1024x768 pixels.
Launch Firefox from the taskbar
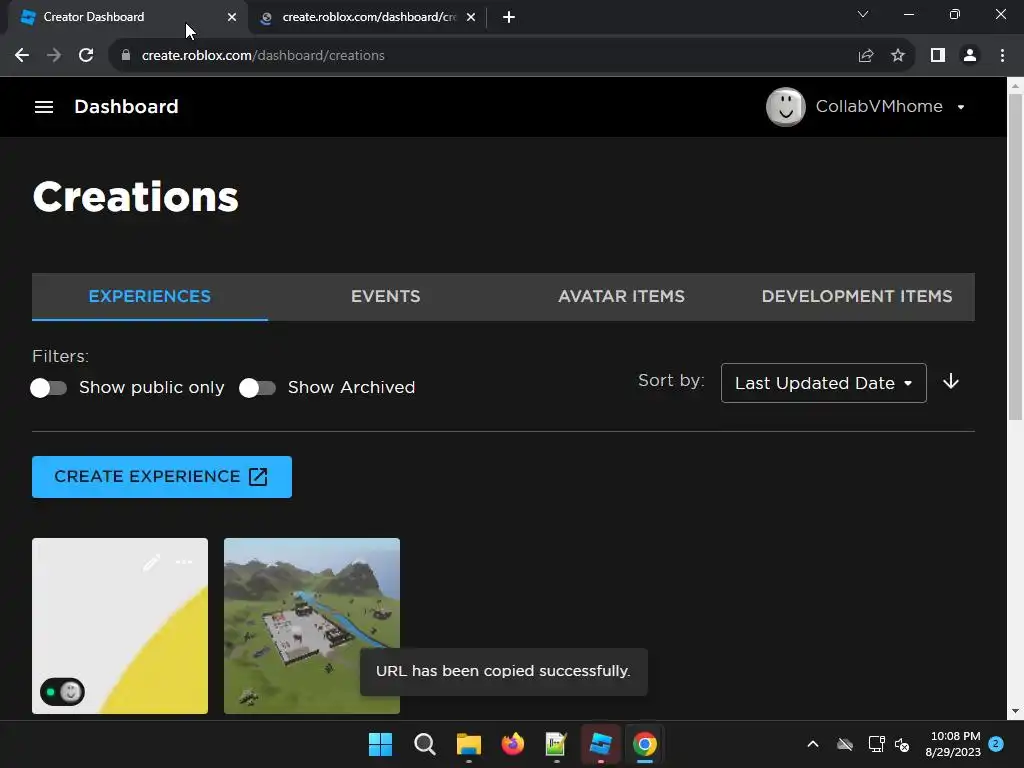point(513,744)
